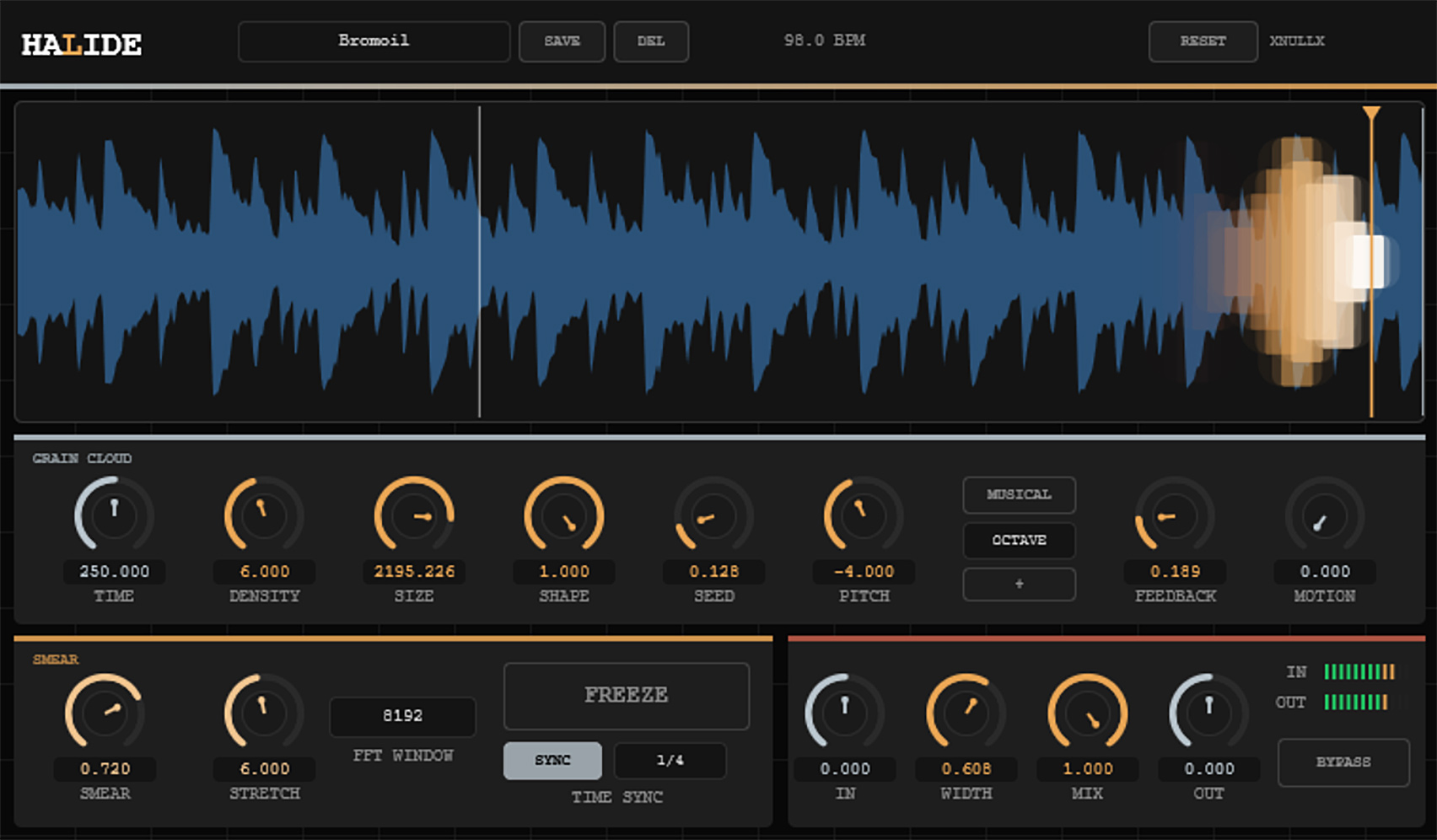Screen dimensions: 1437x840
Task: Click the GRAIN CLOUD section label
Action: (x=82, y=459)
